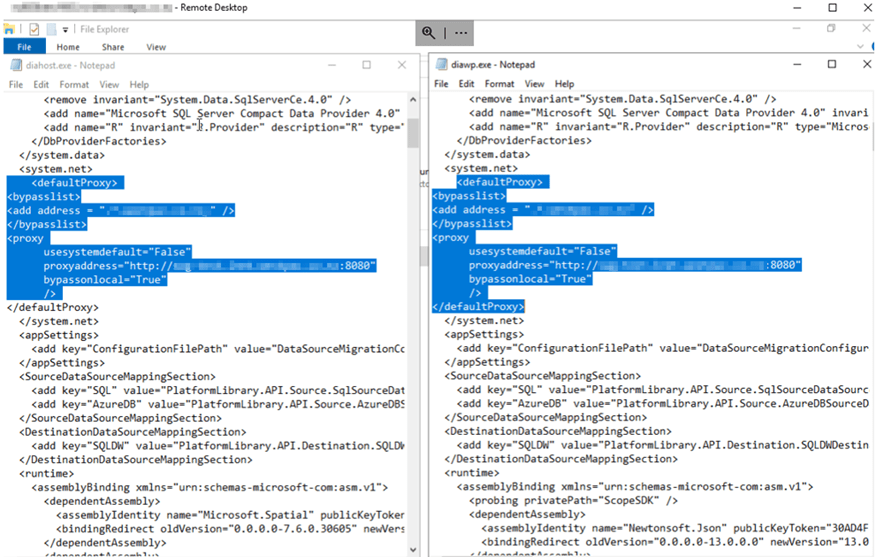Screen dimensions: 876x557
Task: Open the quick access toolbar dropdown arrow
Action: coord(66,30)
